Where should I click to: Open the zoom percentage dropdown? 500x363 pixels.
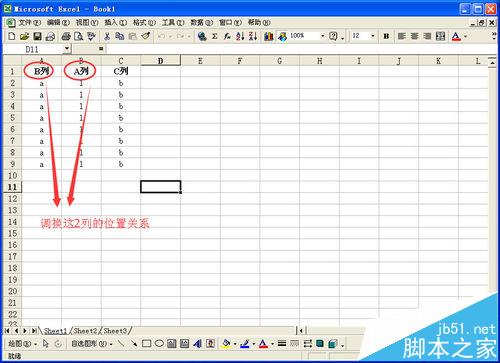click(322, 36)
